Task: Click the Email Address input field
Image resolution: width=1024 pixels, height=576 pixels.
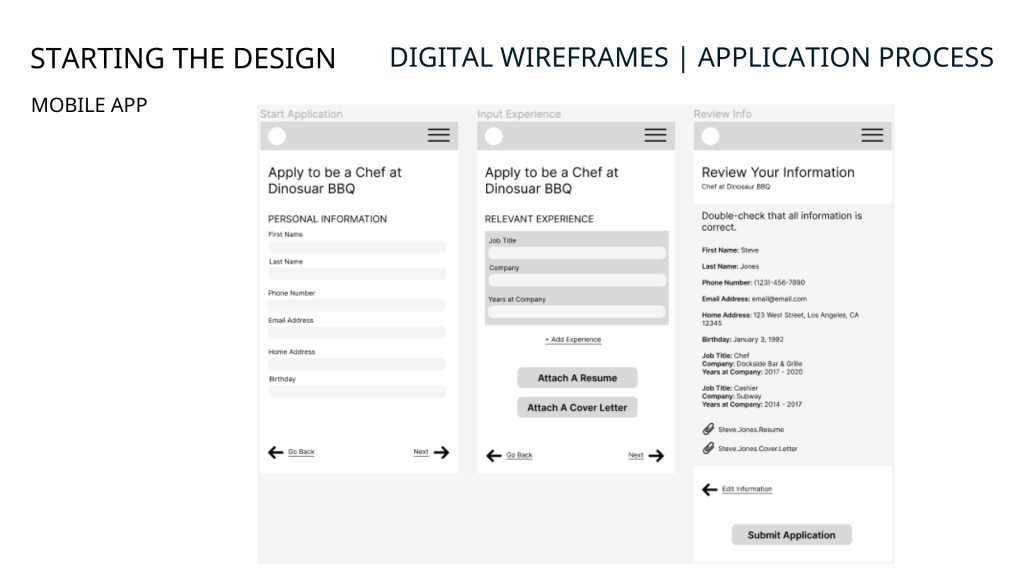Action: [357, 333]
